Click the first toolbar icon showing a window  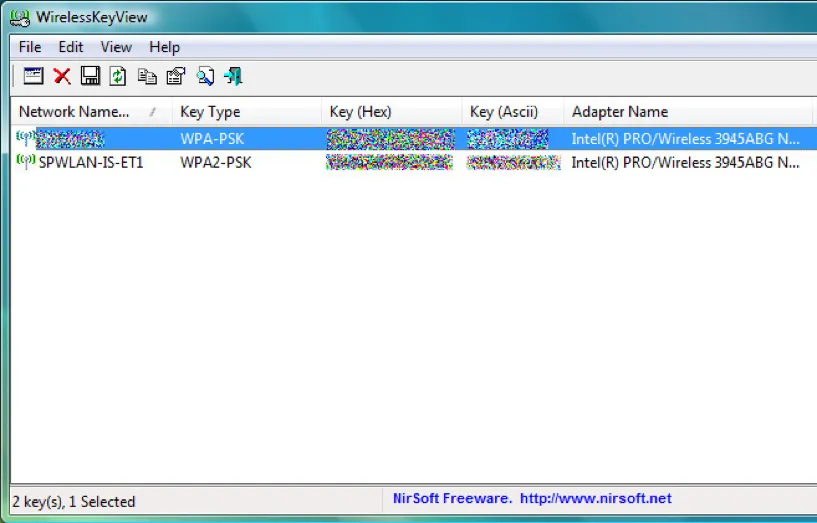(x=33, y=76)
